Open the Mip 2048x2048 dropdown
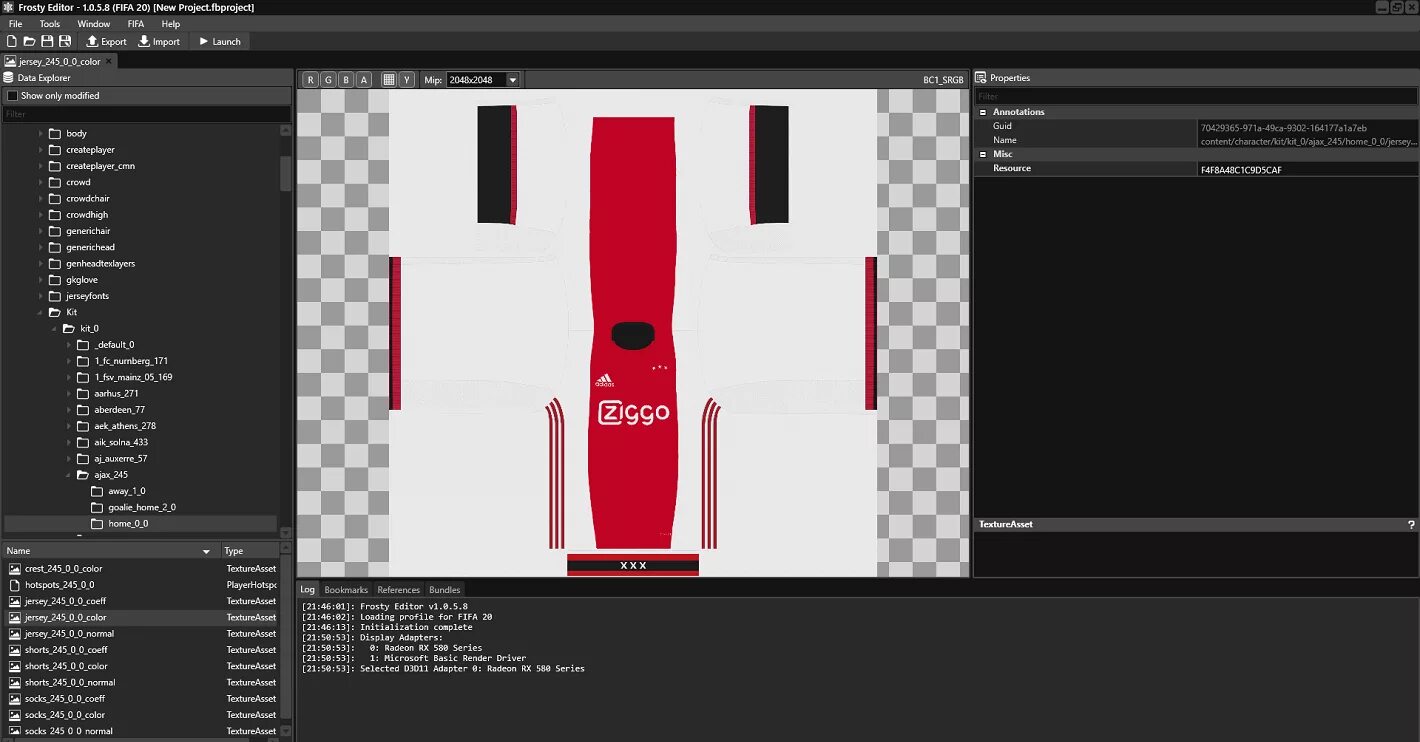1420x742 pixels. pyautogui.click(x=483, y=80)
